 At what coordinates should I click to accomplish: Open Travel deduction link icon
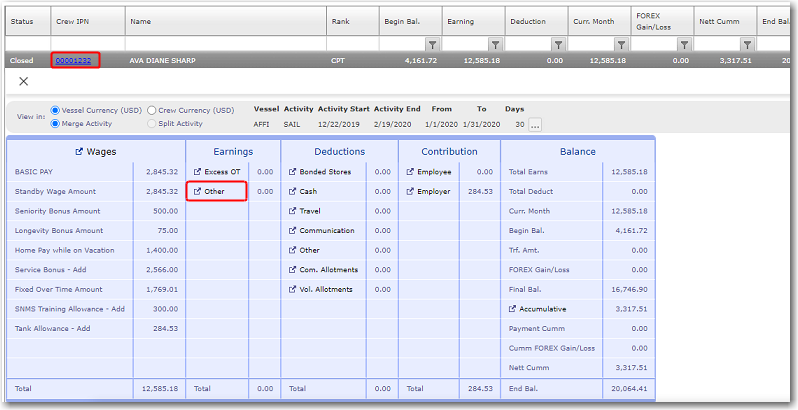(x=293, y=211)
